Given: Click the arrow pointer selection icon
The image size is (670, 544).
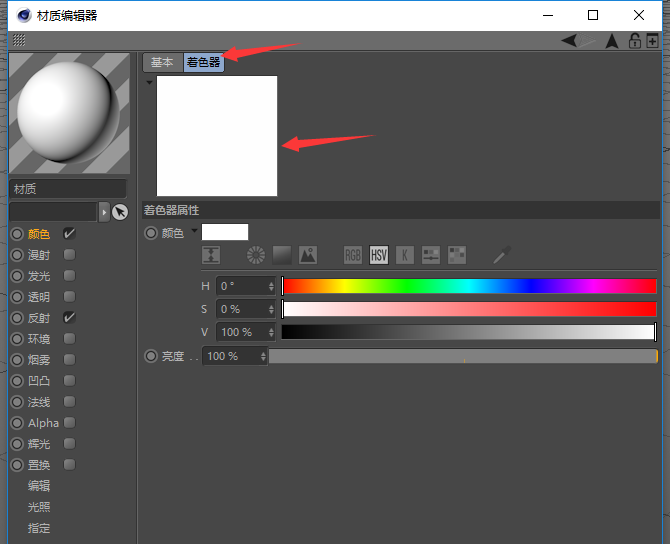Looking at the screenshot, I should coord(120,212).
